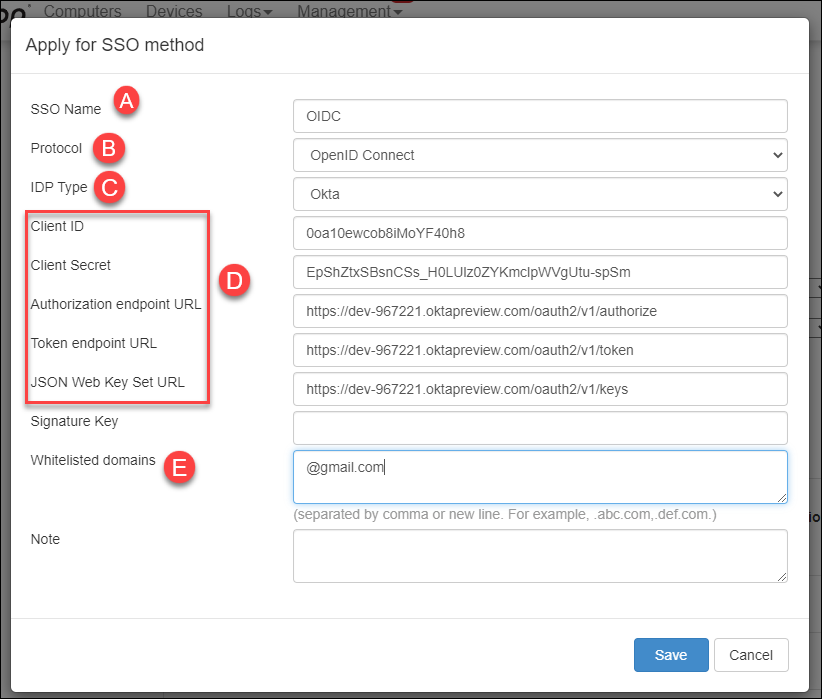Click the Cancel button
Viewport: 822px width, 699px height.
coord(751,655)
